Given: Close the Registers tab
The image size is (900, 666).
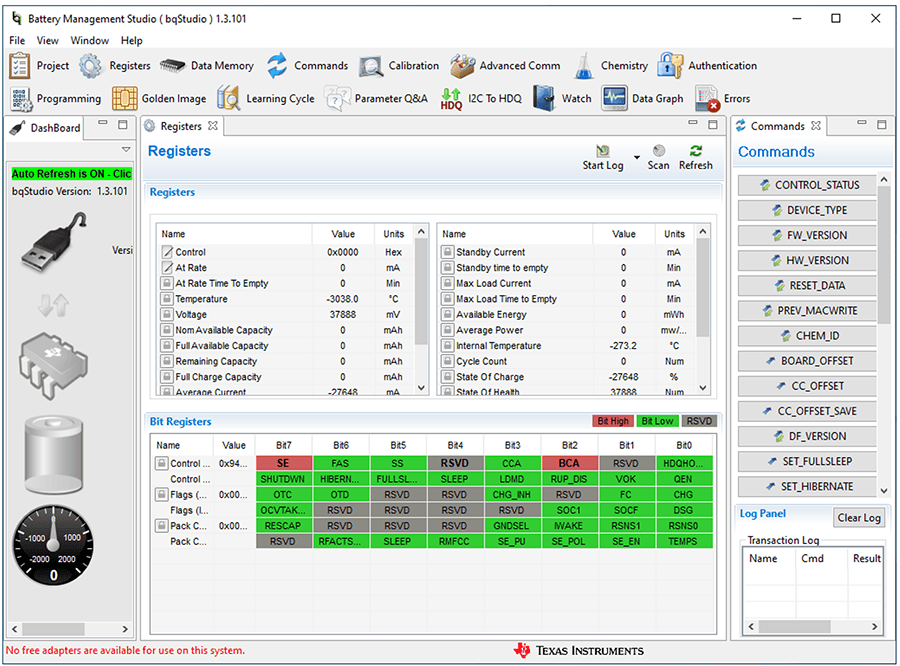Looking at the screenshot, I should [213, 126].
